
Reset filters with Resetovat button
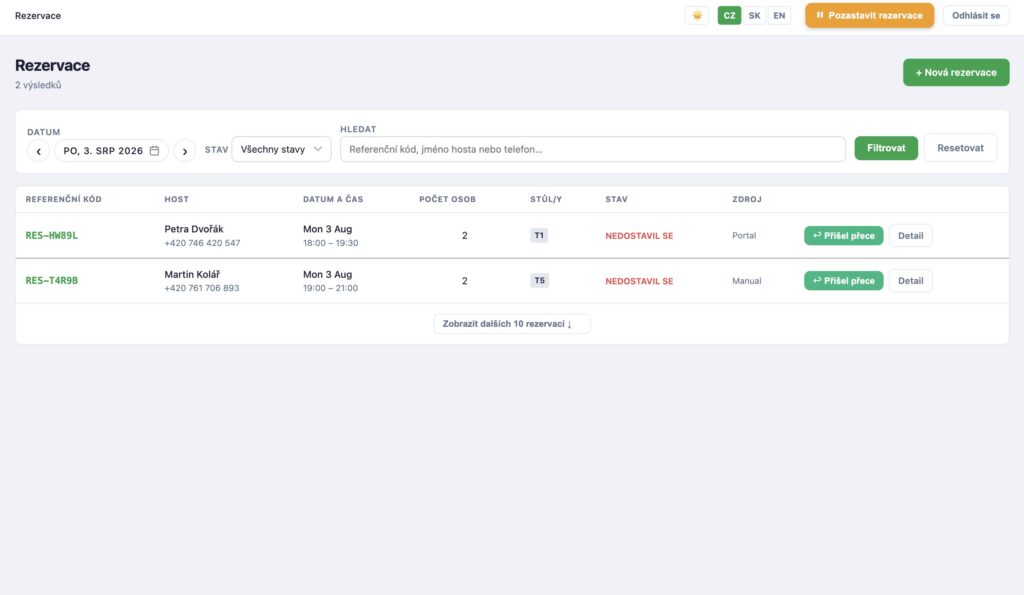960,148
